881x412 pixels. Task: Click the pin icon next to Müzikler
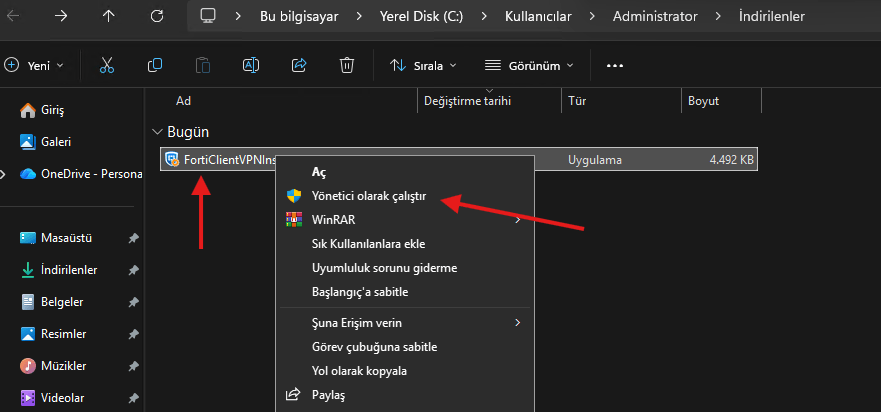point(133,366)
